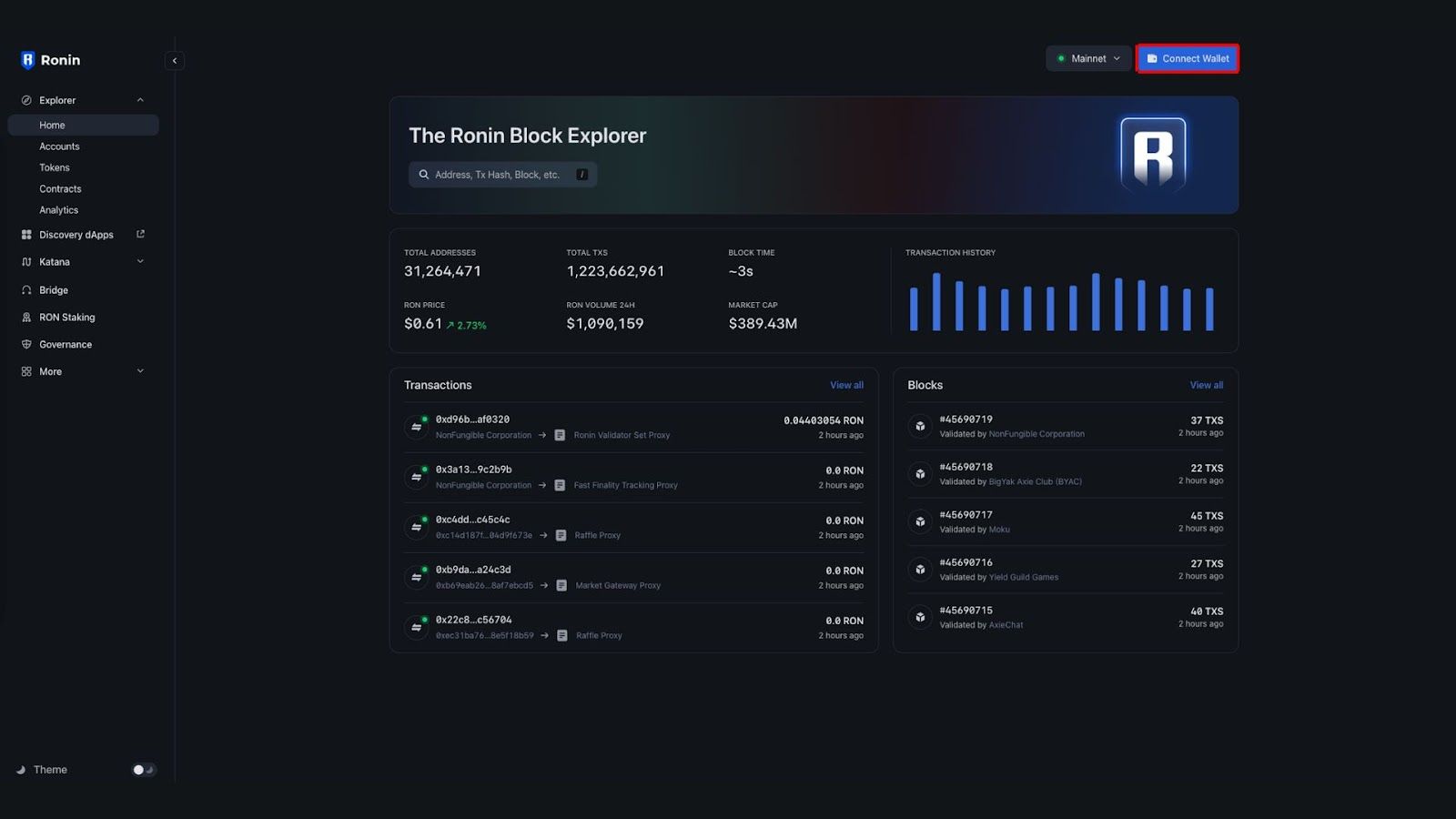Open transaction hash 0xd96b...af0320
Image resolution: width=1456 pixels, height=819 pixels.
(x=472, y=420)
